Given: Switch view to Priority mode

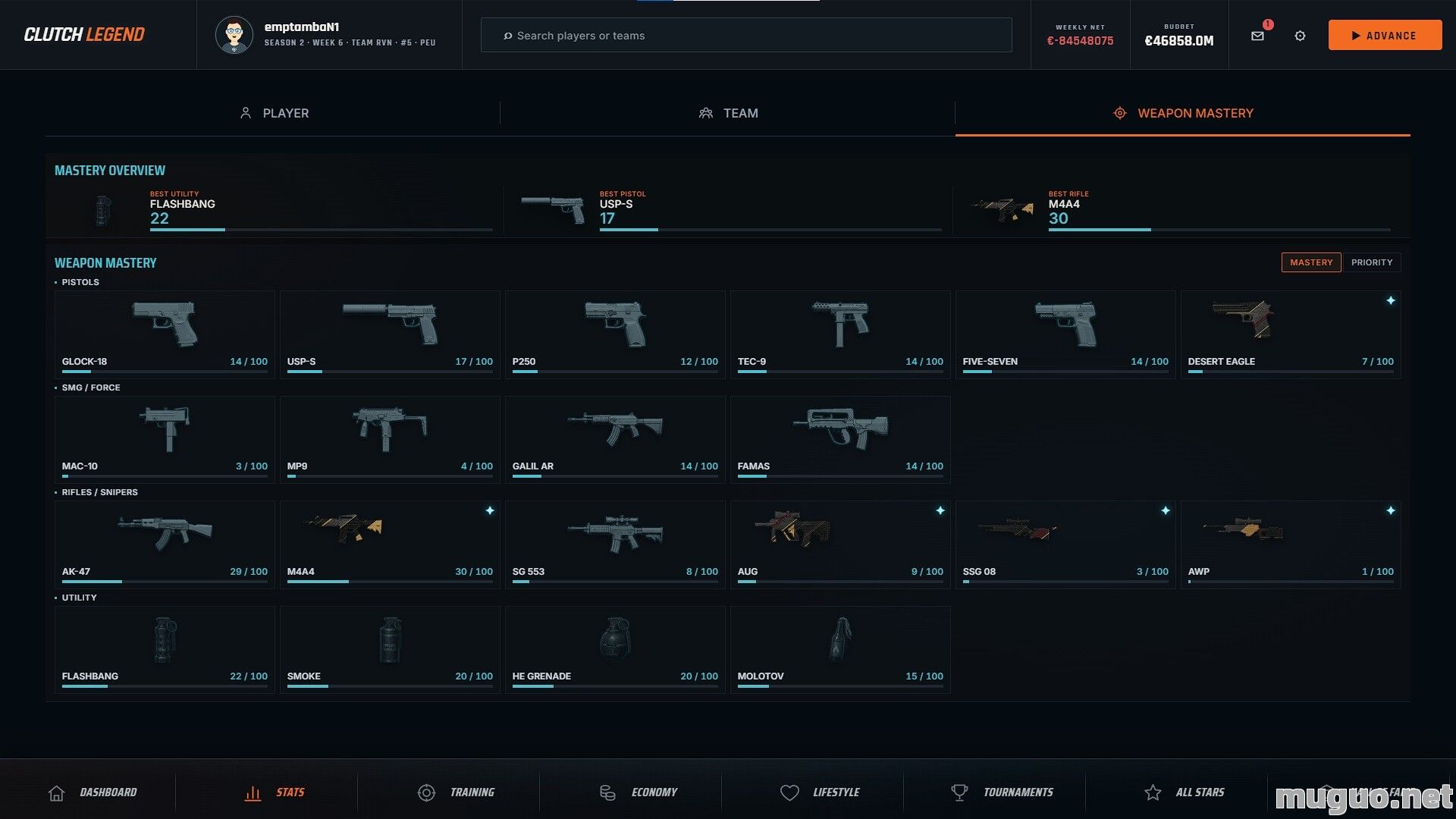Looking at the screenshot, I should (1372, 262).
